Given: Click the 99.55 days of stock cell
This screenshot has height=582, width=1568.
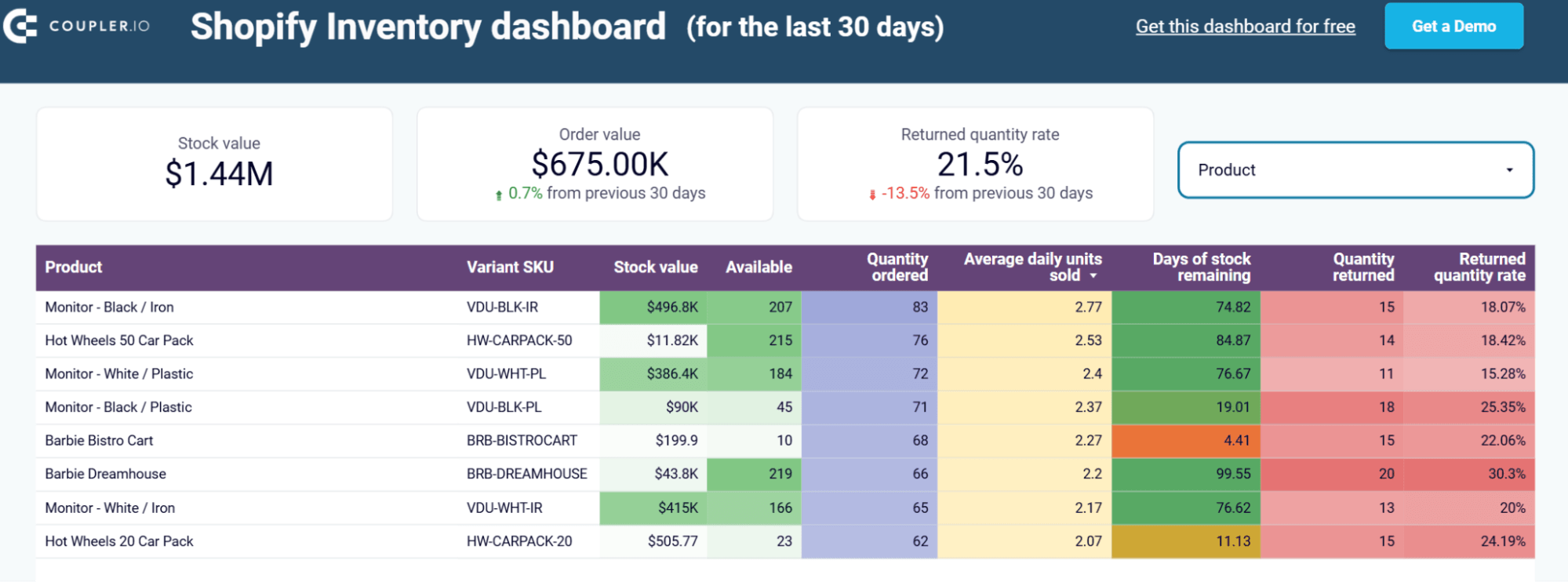Looking at the screenshot, I should tap(1186, 474).
